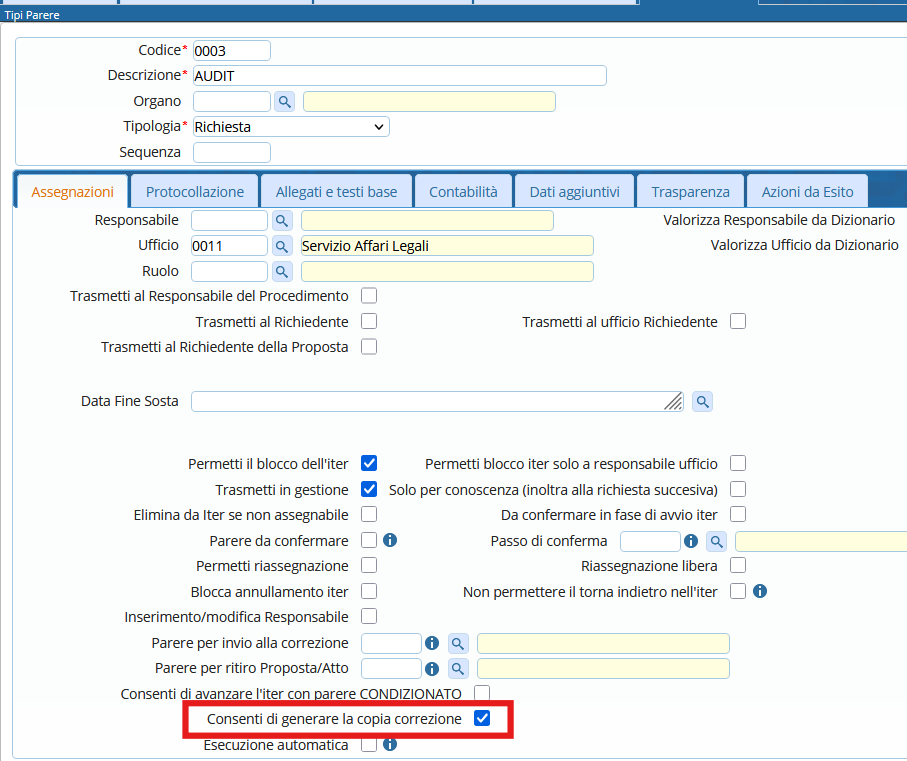Show info for Parere da confermare

point(390,540)
